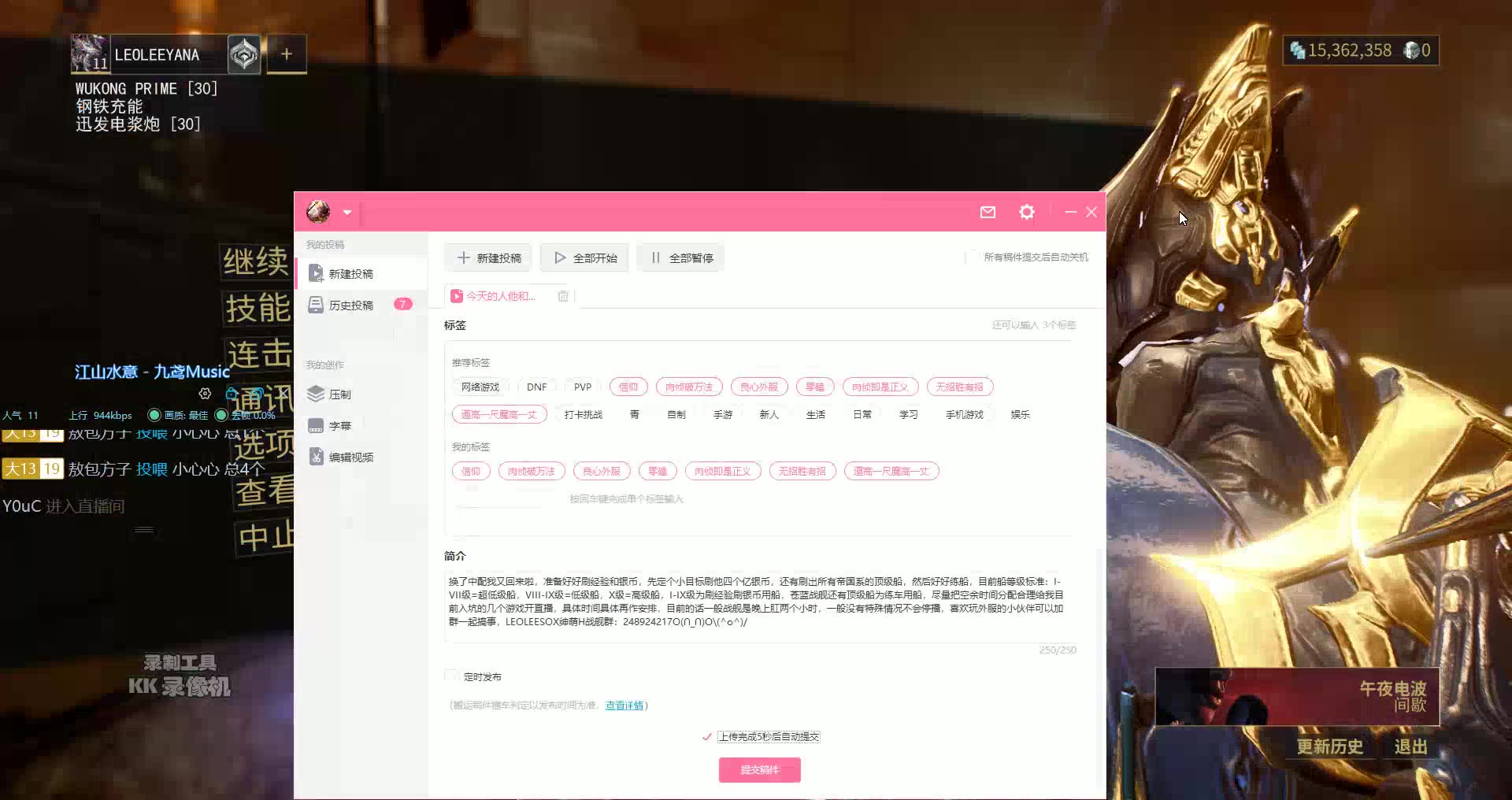Screen dimensions: 1512x800
Task: Click the gear icon under 江山水意 music title
Action: (206, 393)
